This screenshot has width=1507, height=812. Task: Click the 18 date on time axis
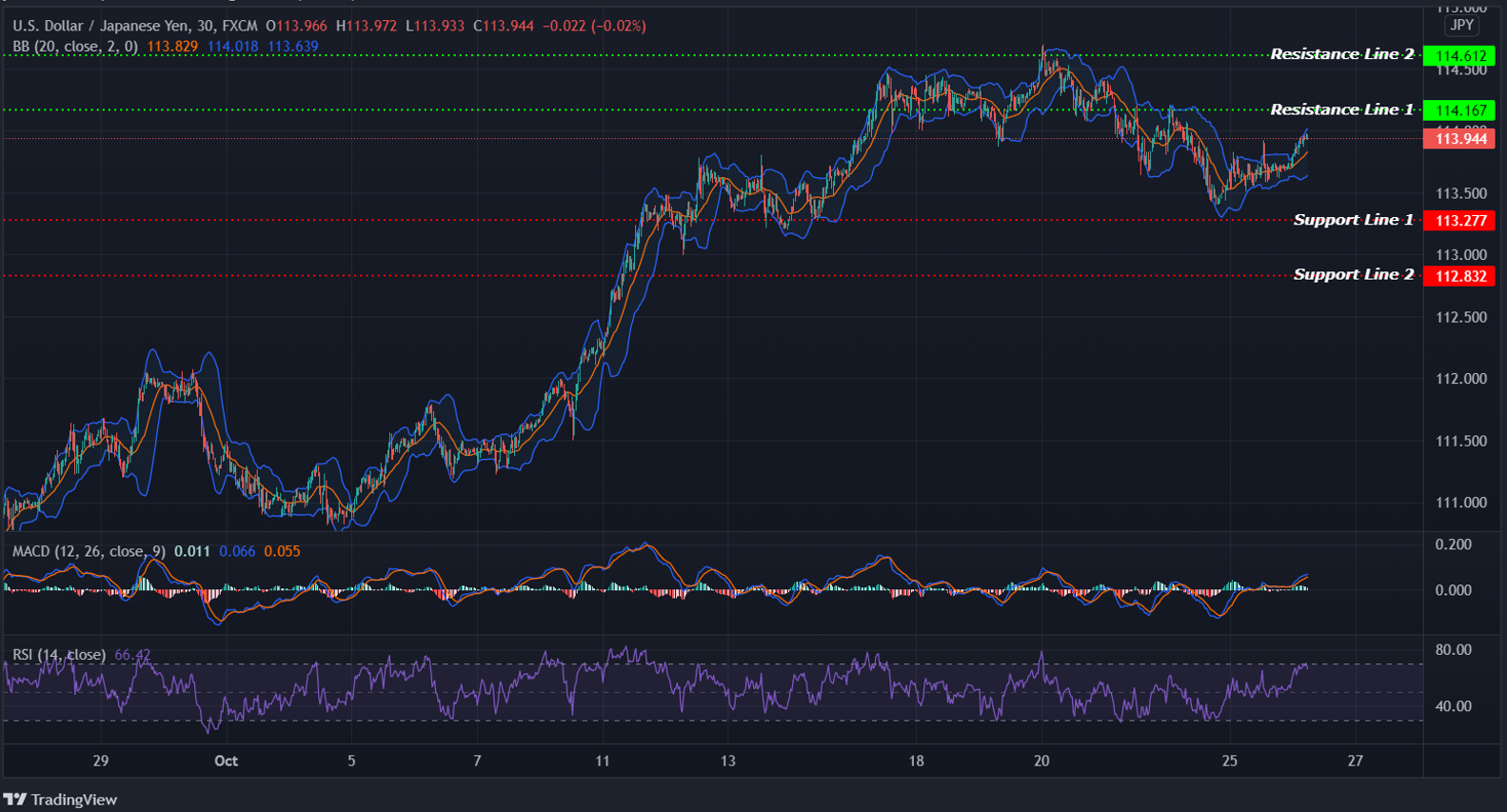tap(916, 761)
